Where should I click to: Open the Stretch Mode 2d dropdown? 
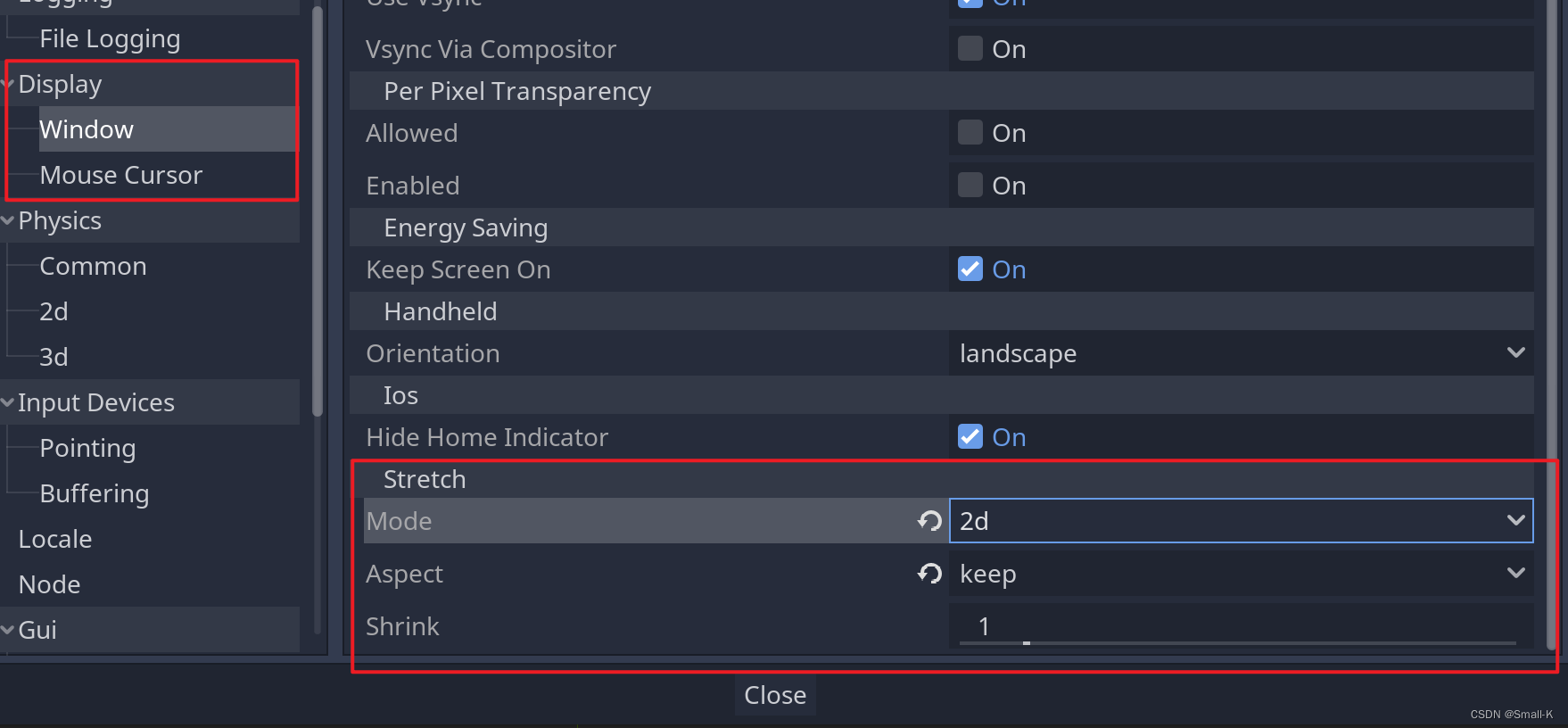tap(1242, 521)
